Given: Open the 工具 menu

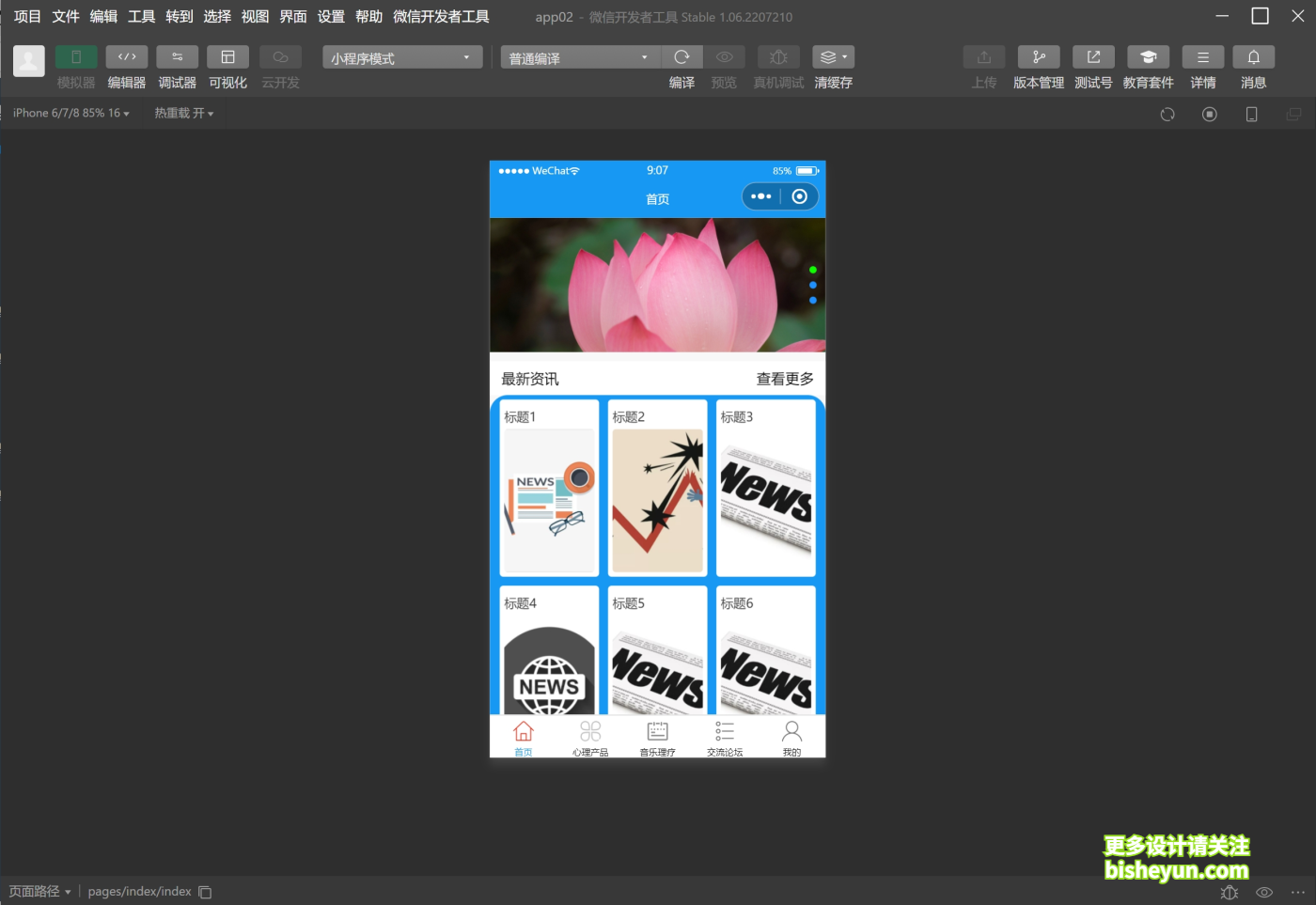Looking at the screenshot, I should click(141, 17).
